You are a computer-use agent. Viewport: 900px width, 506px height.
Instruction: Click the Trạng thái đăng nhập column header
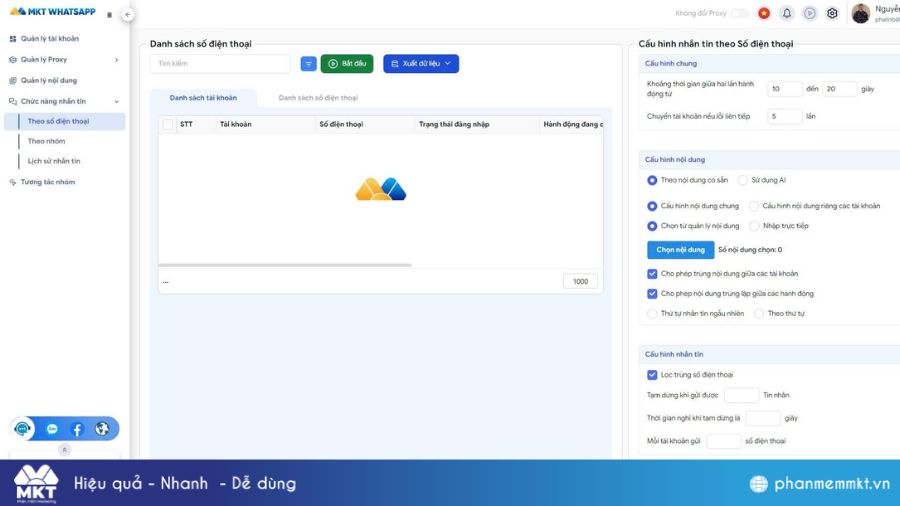click(x=454, y=124)
